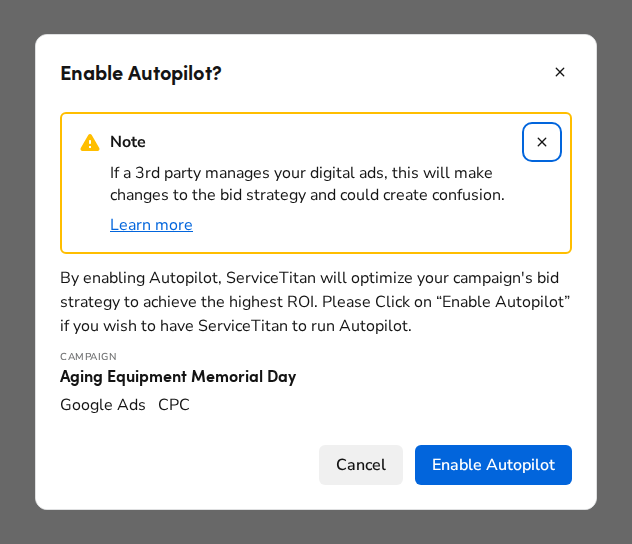Click the "By enabling Autopilot, ServiceTitan" line
Screen dimensions: 632x544
click(x=309, y=278)
